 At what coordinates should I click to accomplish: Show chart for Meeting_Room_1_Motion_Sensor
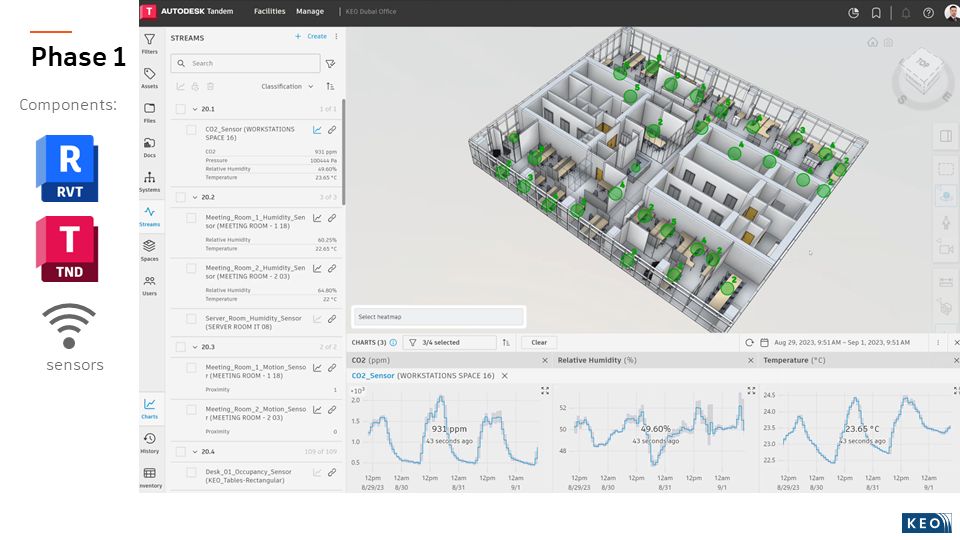tap(317, 368)
